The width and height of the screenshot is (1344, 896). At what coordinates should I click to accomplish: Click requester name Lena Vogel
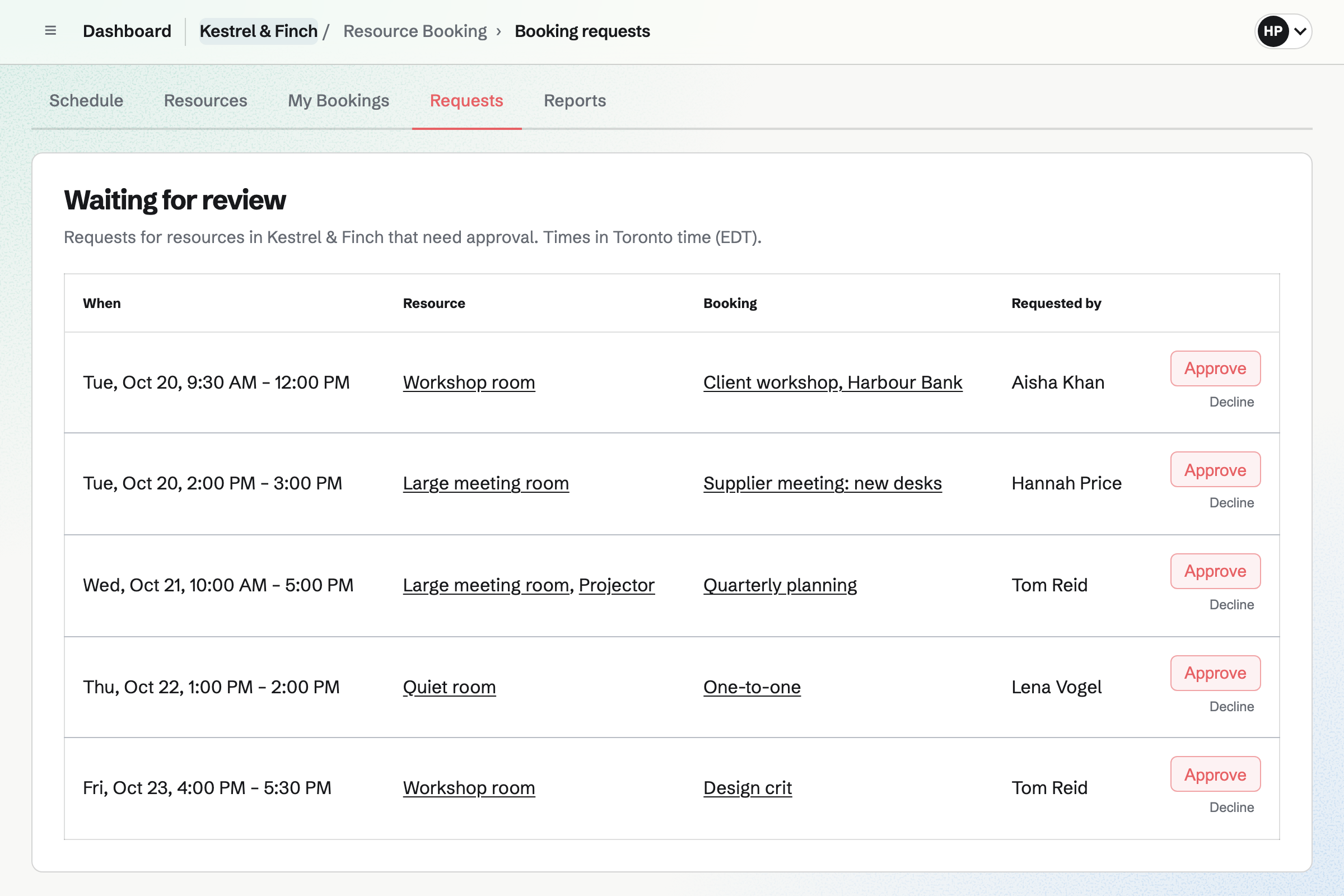pyautogui.click(x=1056, y=687)
